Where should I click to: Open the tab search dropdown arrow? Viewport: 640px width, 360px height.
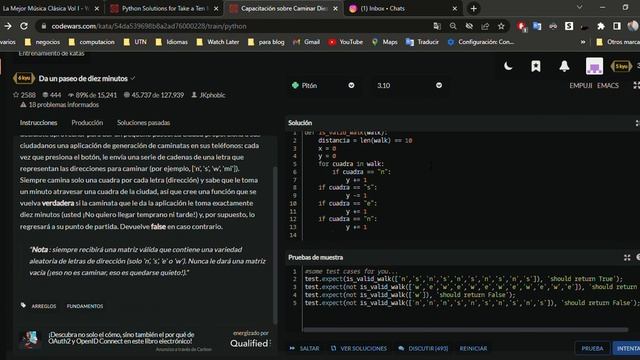[x=580, y=7]
